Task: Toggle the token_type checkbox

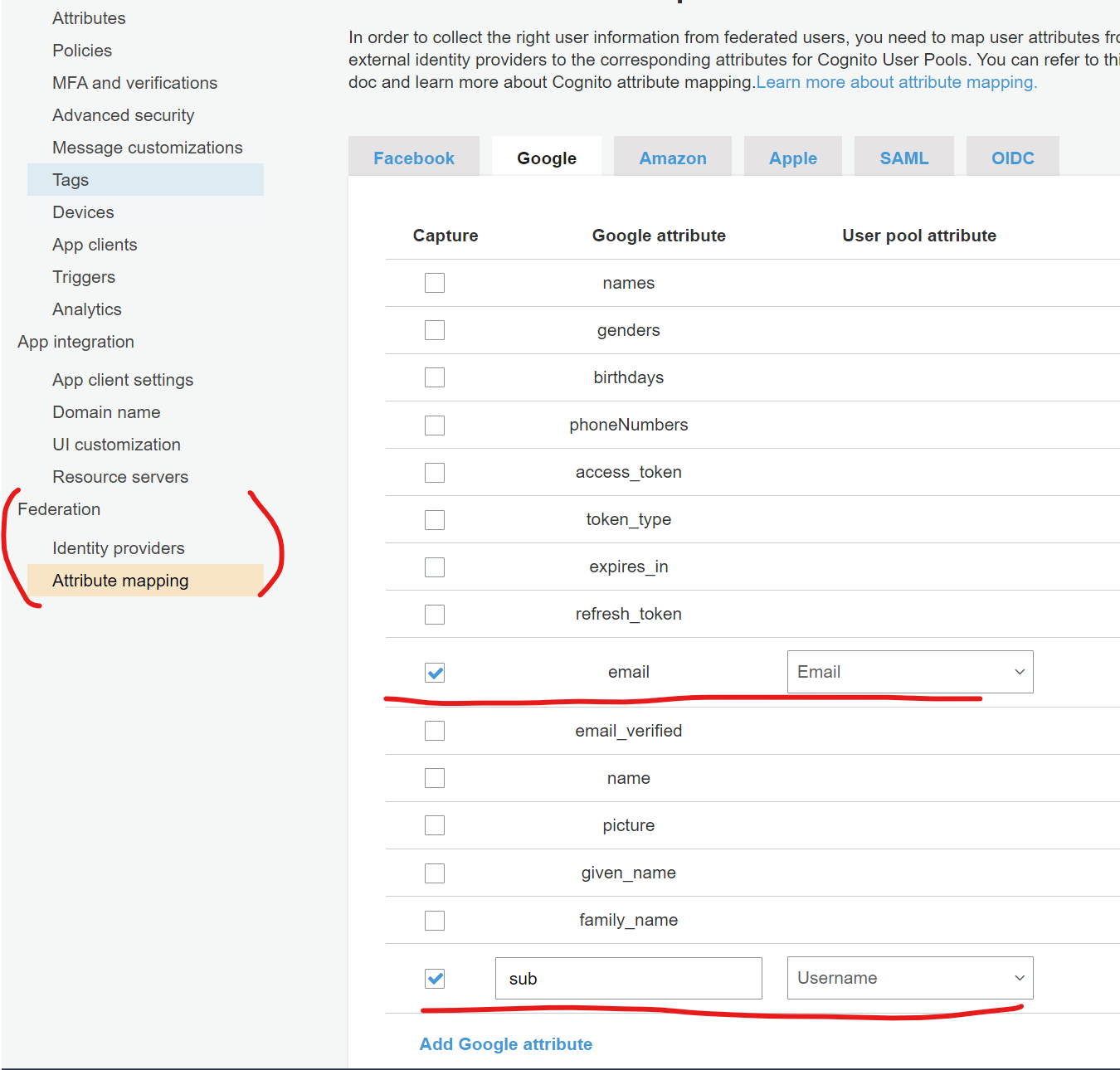Action: click(x=435, y=520)
